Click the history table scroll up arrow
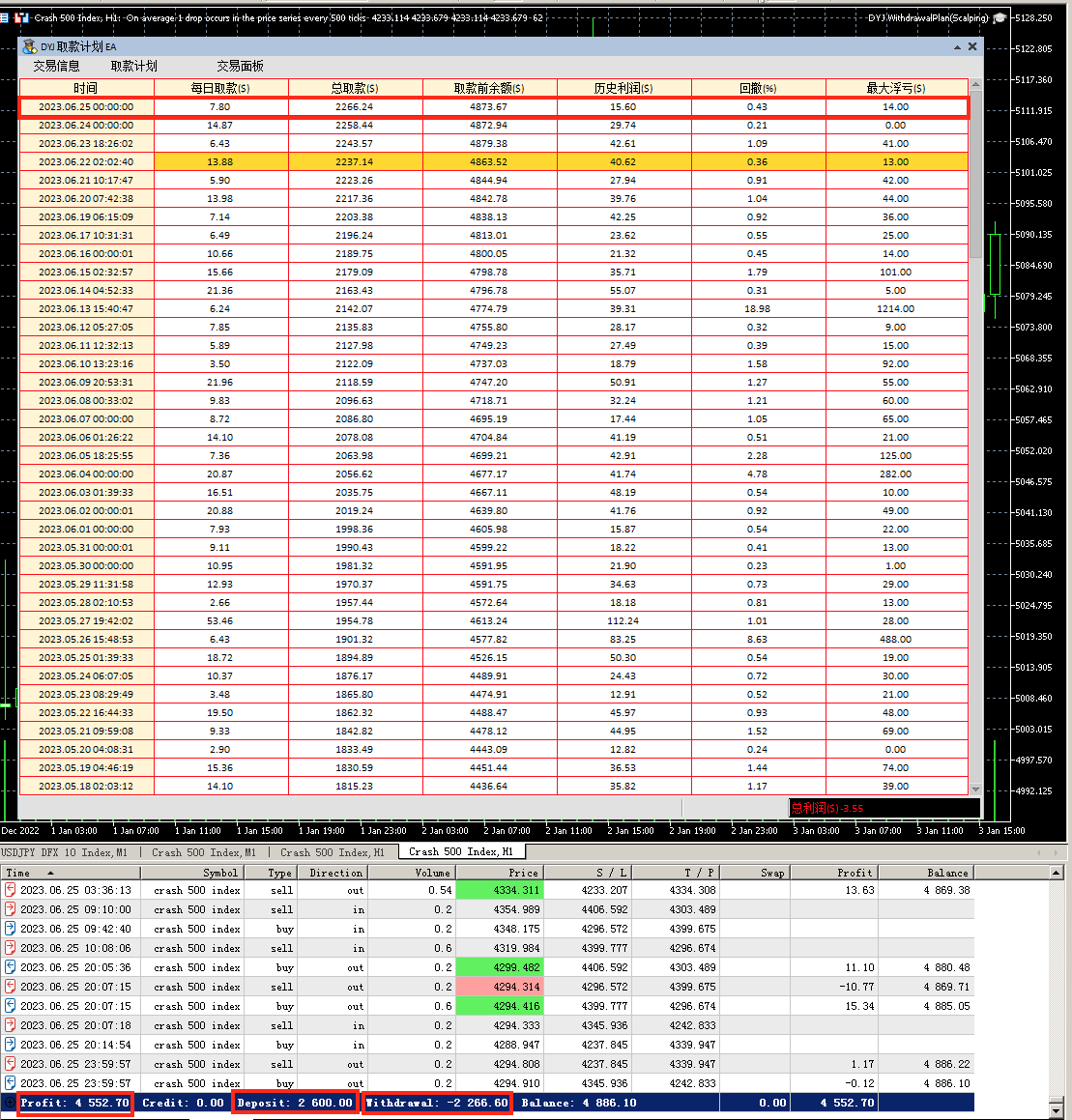 click(1056, 873)
